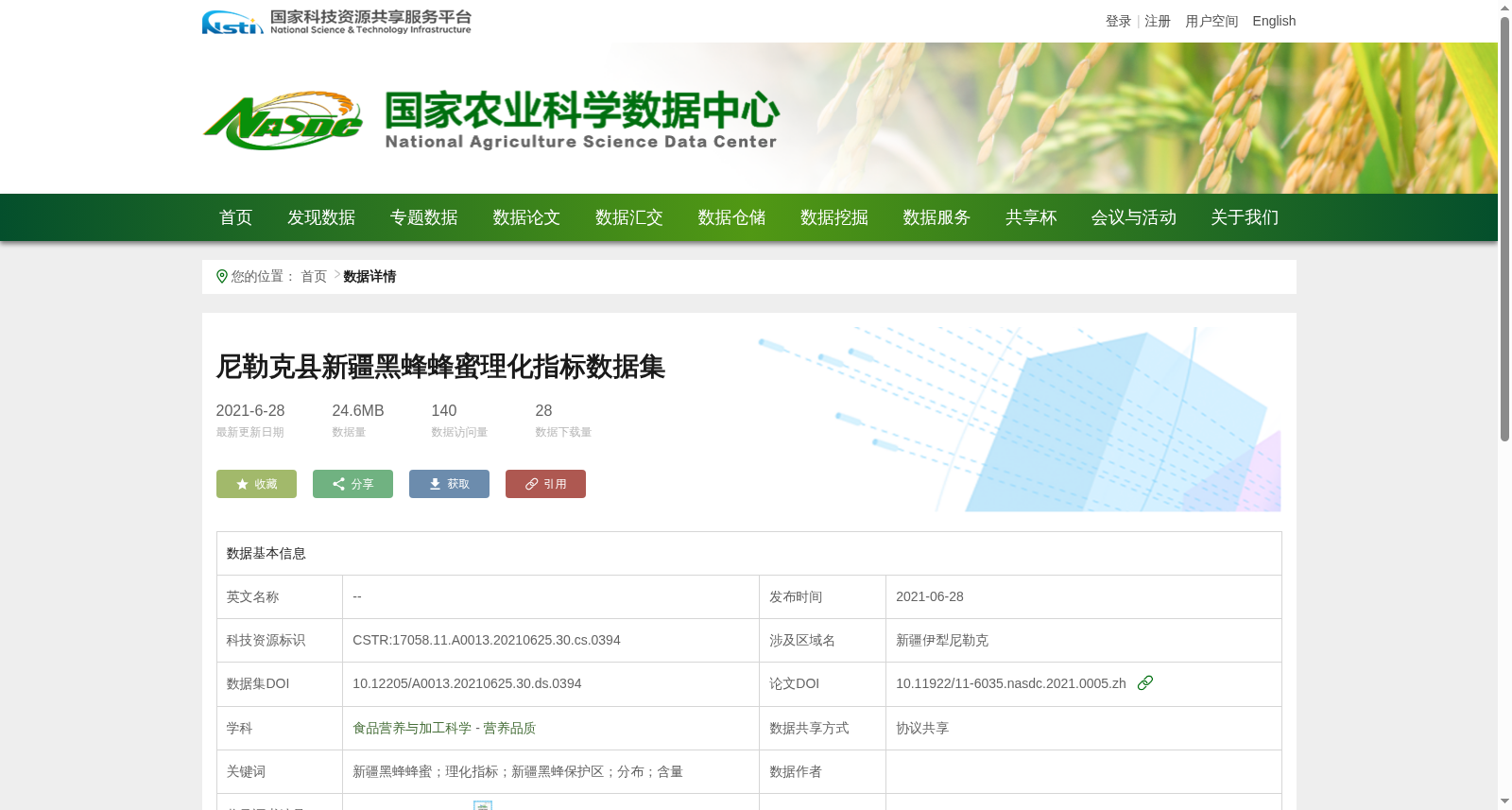Viewport: 1512px width, 810px height.
Task: Click the 2021-6-28 last update date
Action: [x=250, y=410]
